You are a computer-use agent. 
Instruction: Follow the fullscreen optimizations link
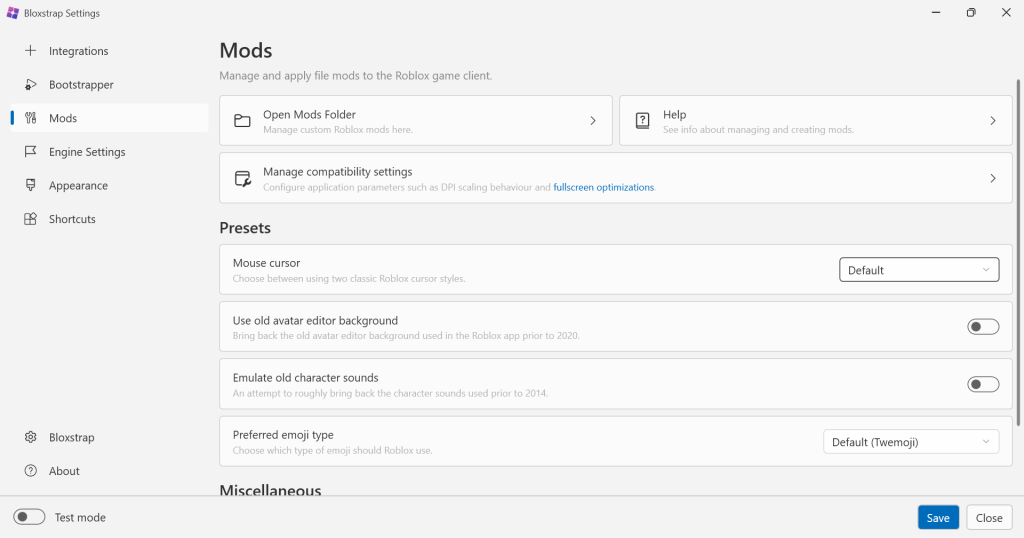point(603,187)
